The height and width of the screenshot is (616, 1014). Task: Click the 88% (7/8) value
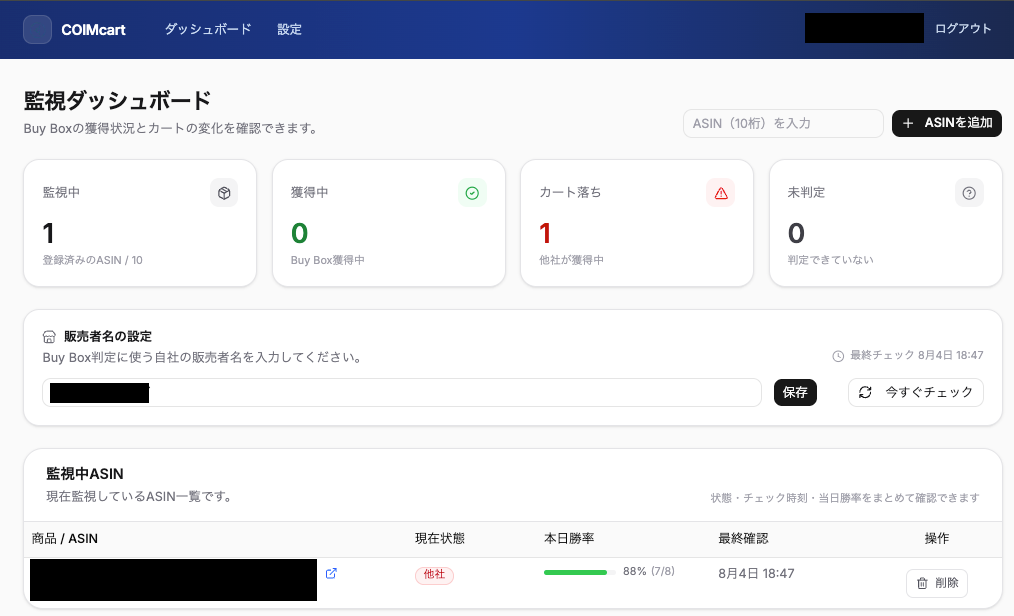[x=649, y=571]
